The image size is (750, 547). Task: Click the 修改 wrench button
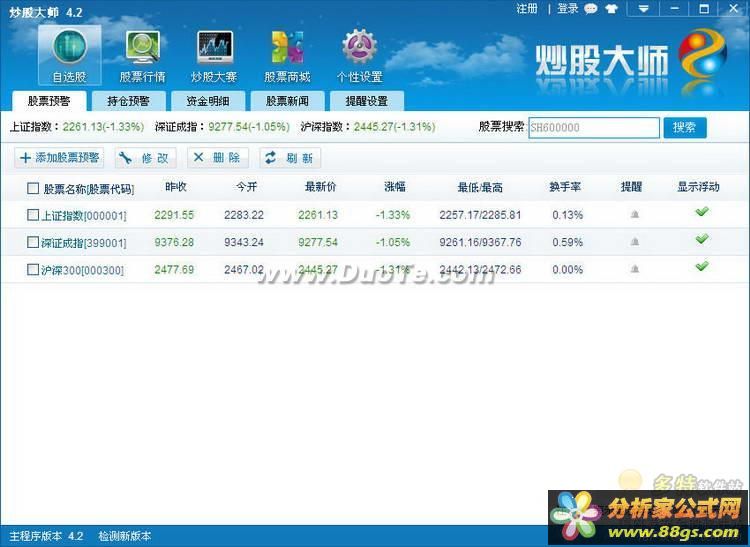(145, 158)
